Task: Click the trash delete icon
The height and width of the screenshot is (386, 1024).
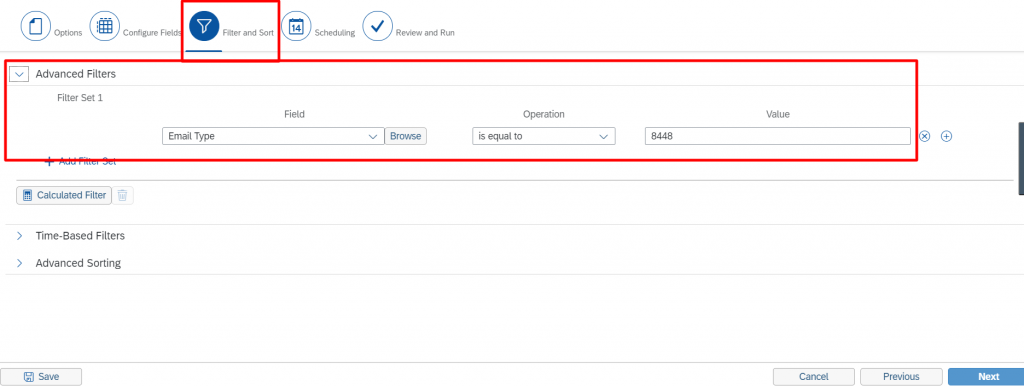Action: pos(122,195)
